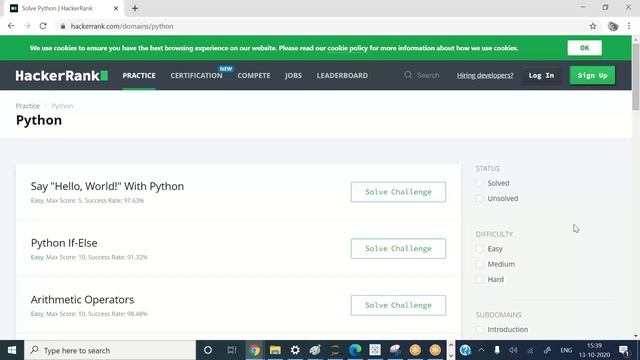Open the Arithmetic Operators challenge title
Image resolution: width=640 pixels, height=360 pixels.
point(82,300)
